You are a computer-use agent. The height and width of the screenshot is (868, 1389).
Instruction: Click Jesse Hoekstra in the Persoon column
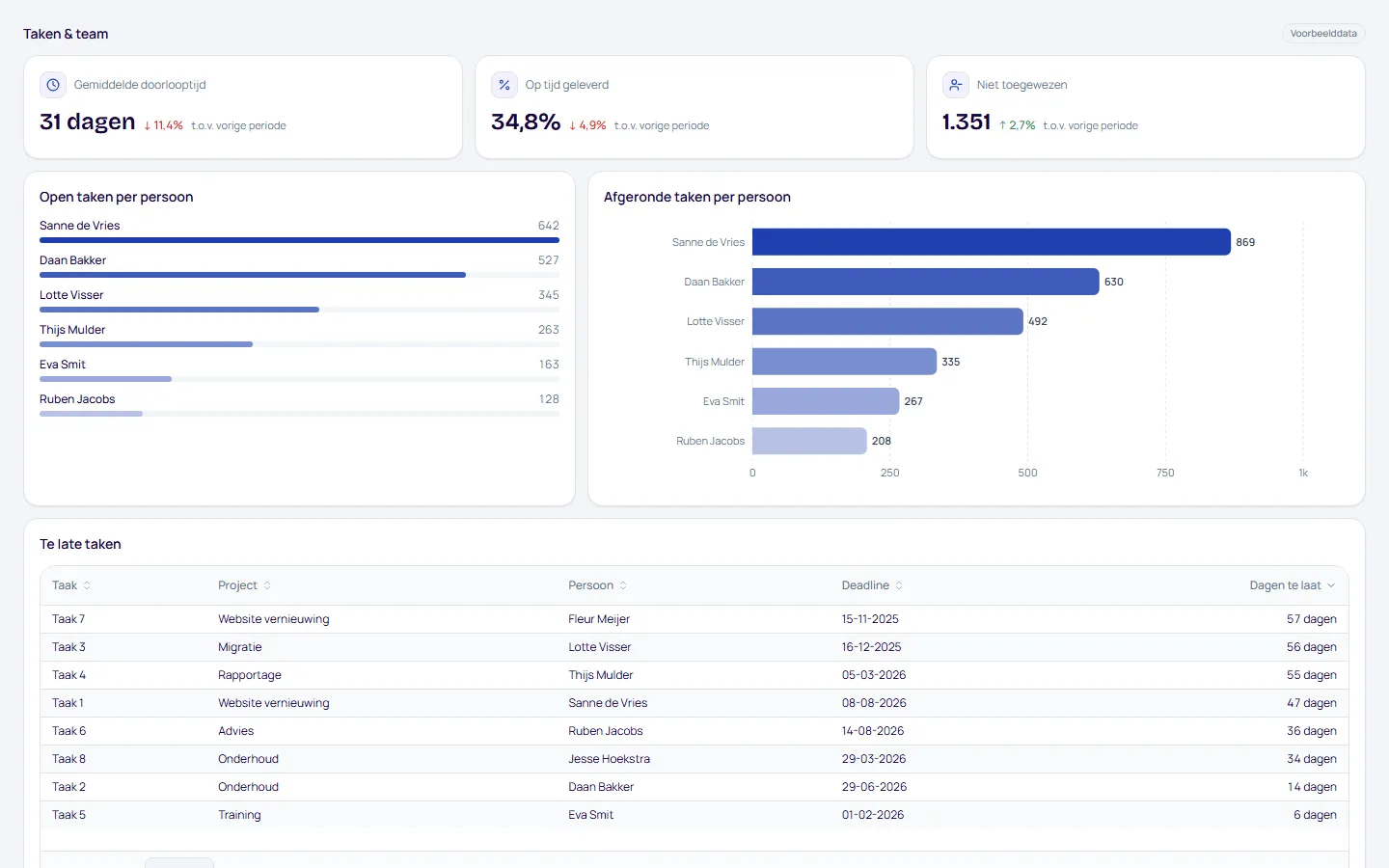[x=610, y=759]
